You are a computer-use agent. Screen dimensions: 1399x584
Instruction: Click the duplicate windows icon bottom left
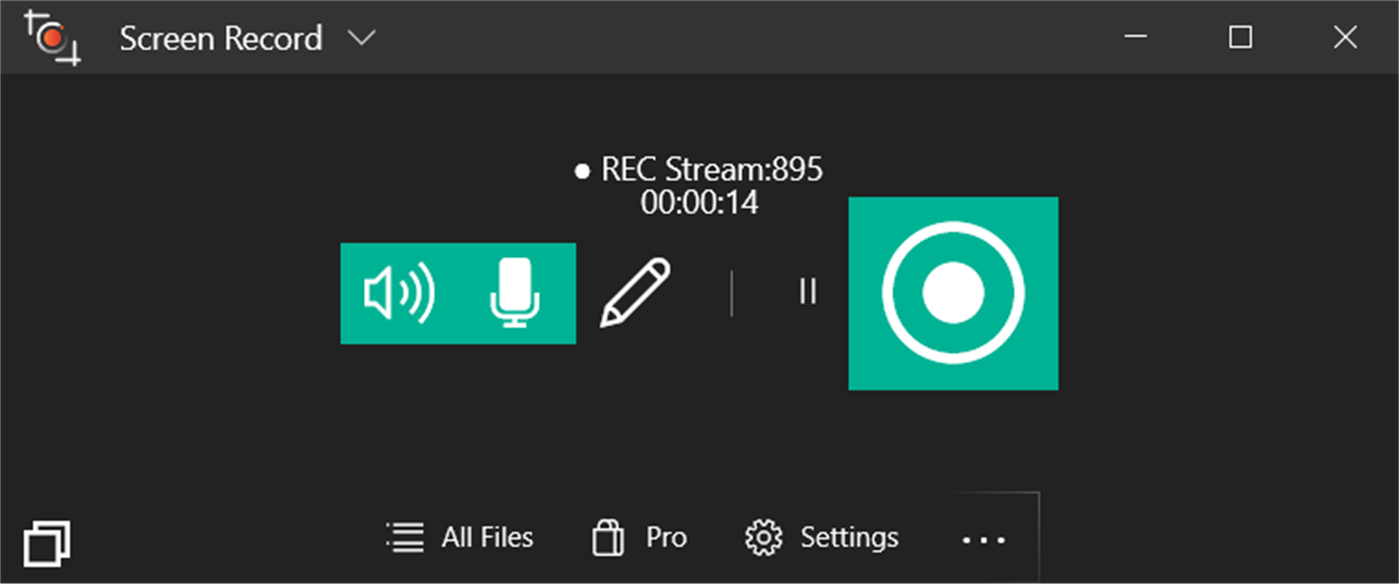pyautogui.click(x=47, y=541)
